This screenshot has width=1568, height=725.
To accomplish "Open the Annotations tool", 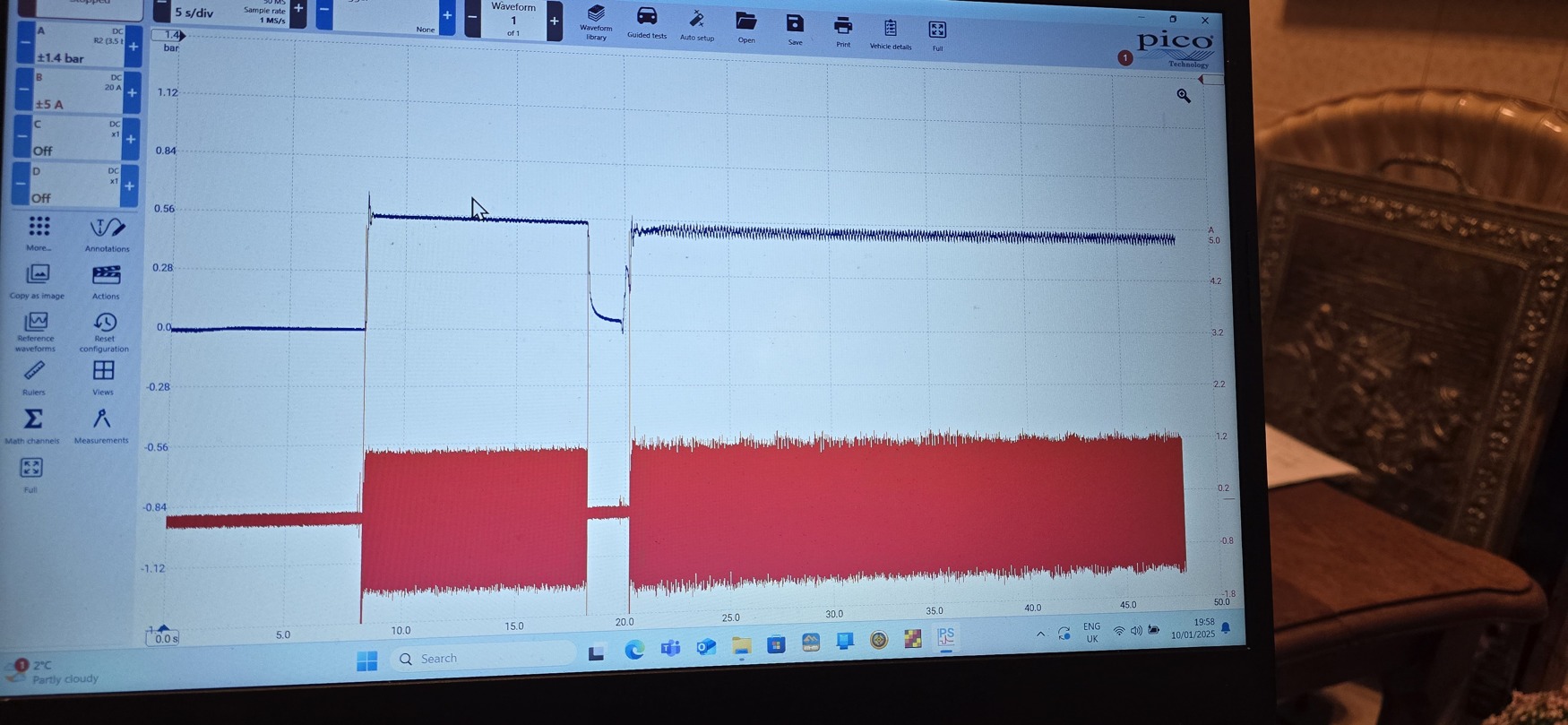I will click(x=107, y=235).
